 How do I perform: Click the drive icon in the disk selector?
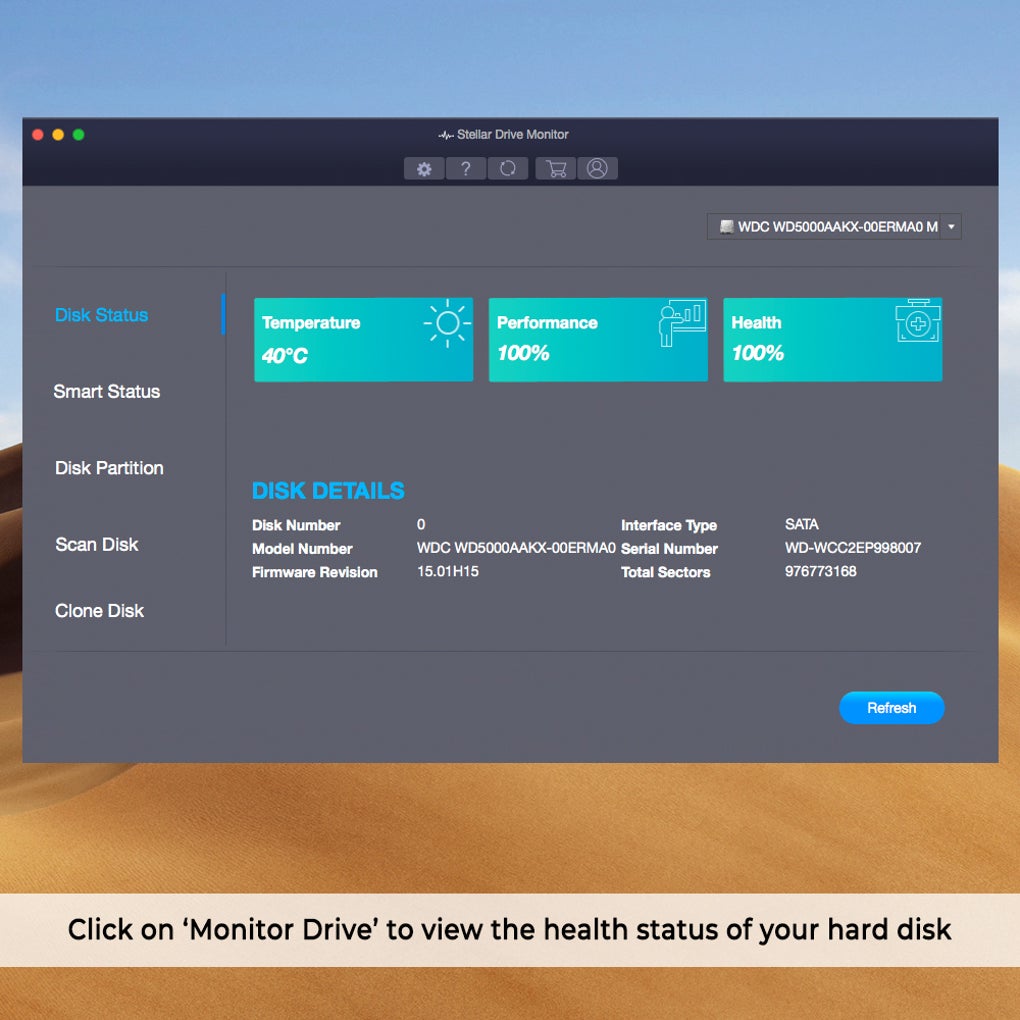pos(727,226)
